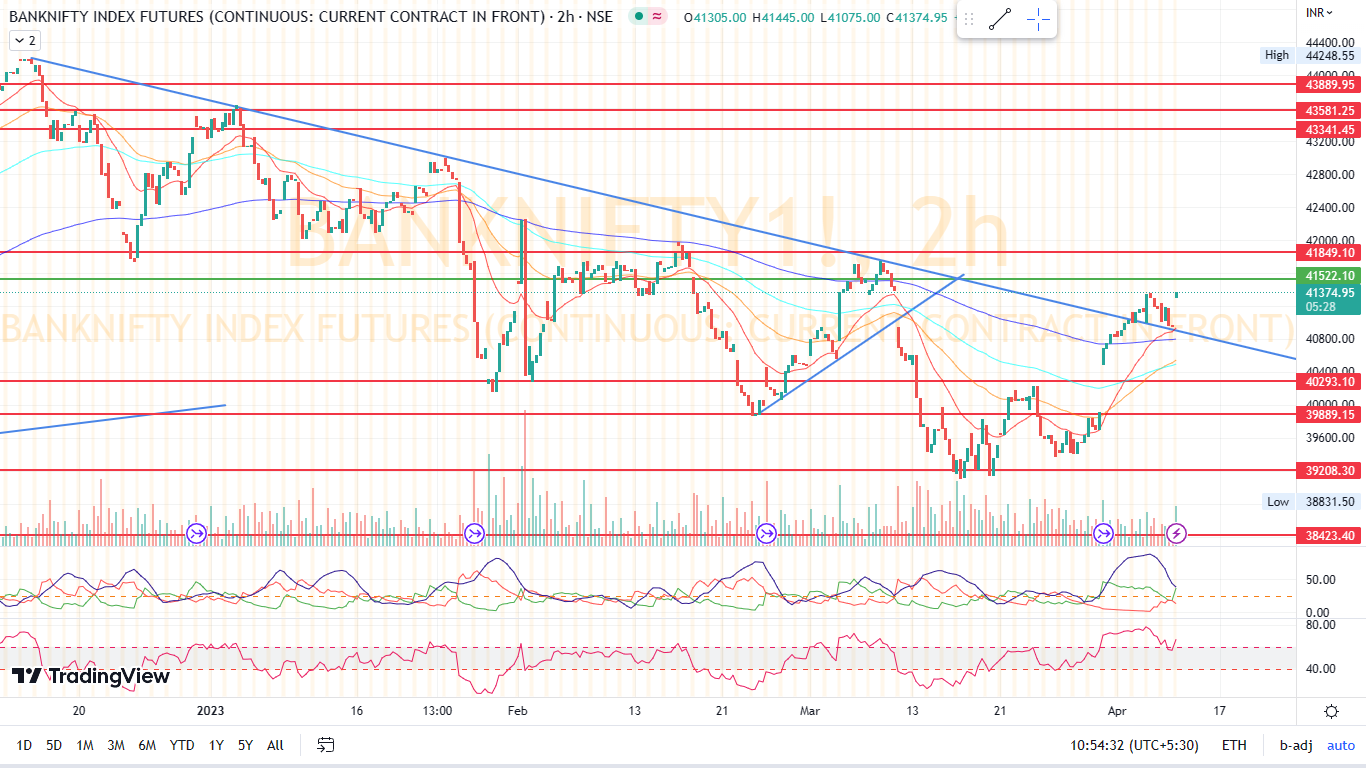The height and width of the screenshot is (768, 1366).
Task: Set date range to 1Y
Action: (216, 745)
